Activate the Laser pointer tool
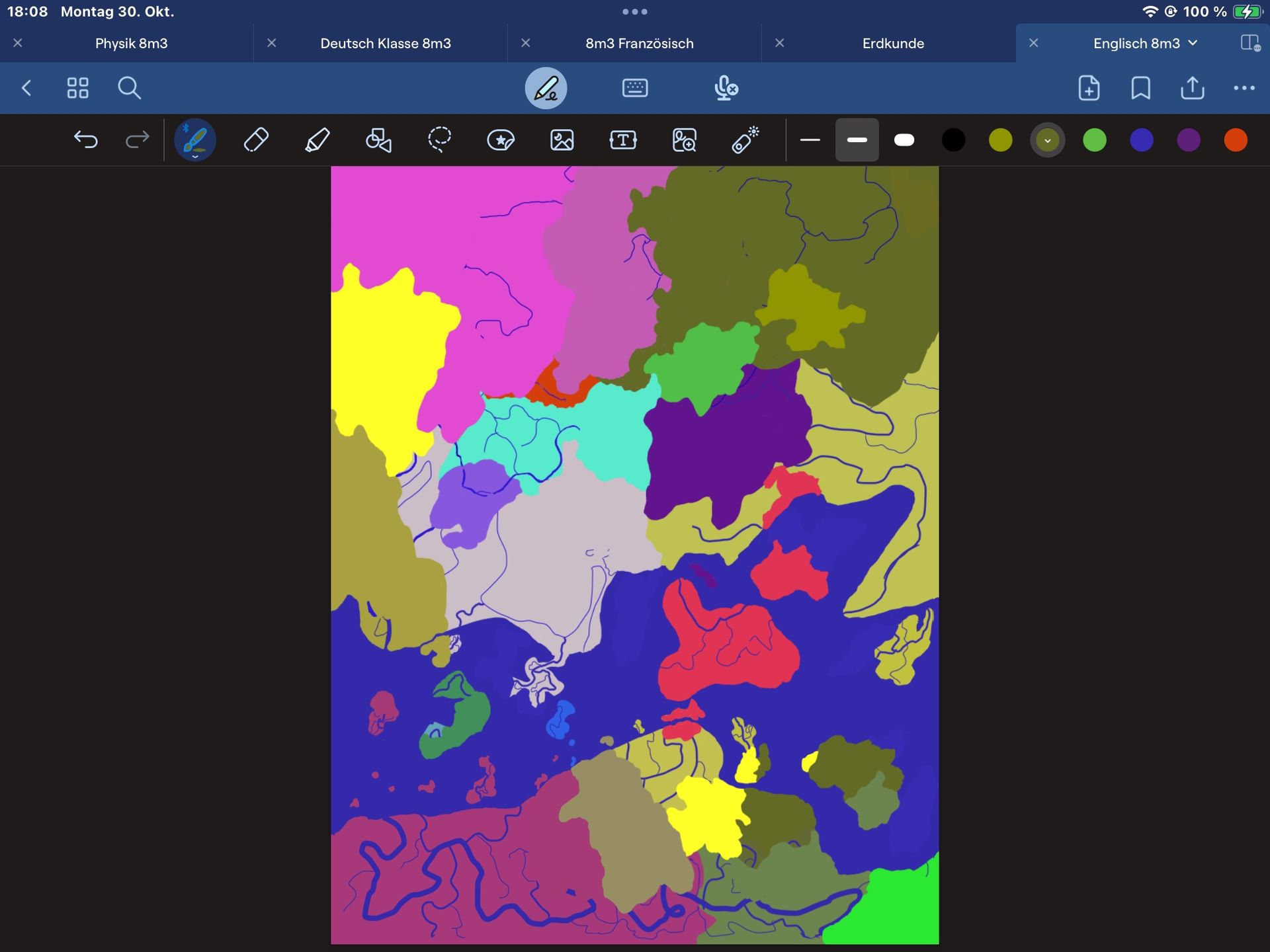Screen dimensions: 1270x952 [x=745, y=140]
